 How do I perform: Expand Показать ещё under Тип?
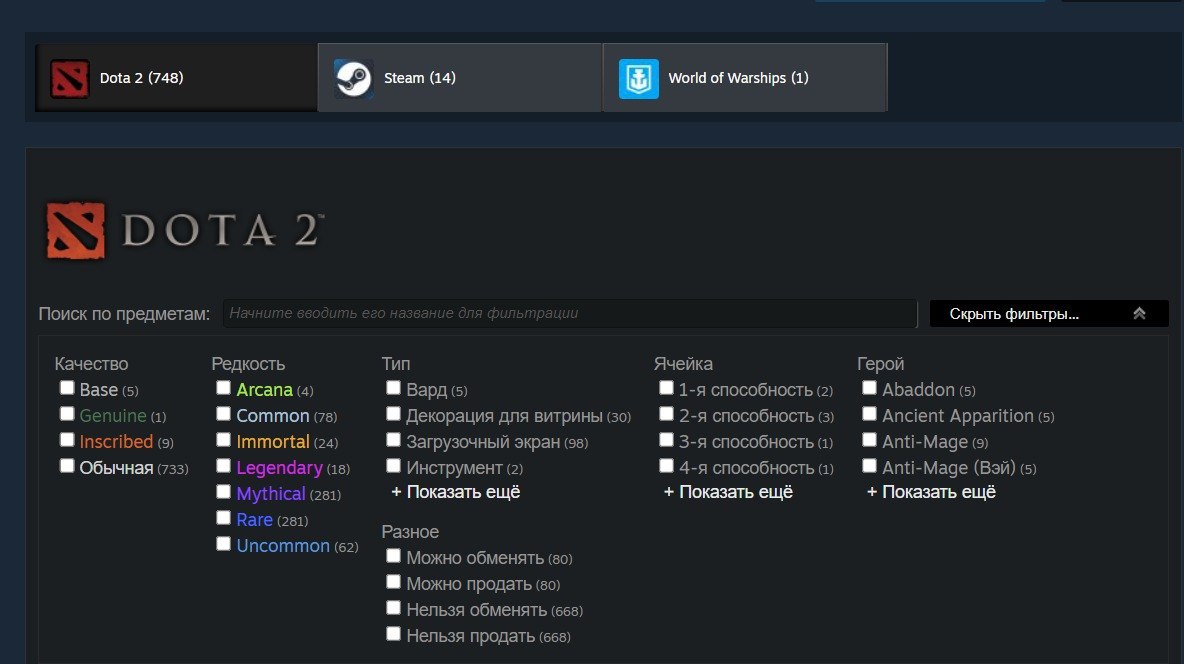[x=455, y=492]
